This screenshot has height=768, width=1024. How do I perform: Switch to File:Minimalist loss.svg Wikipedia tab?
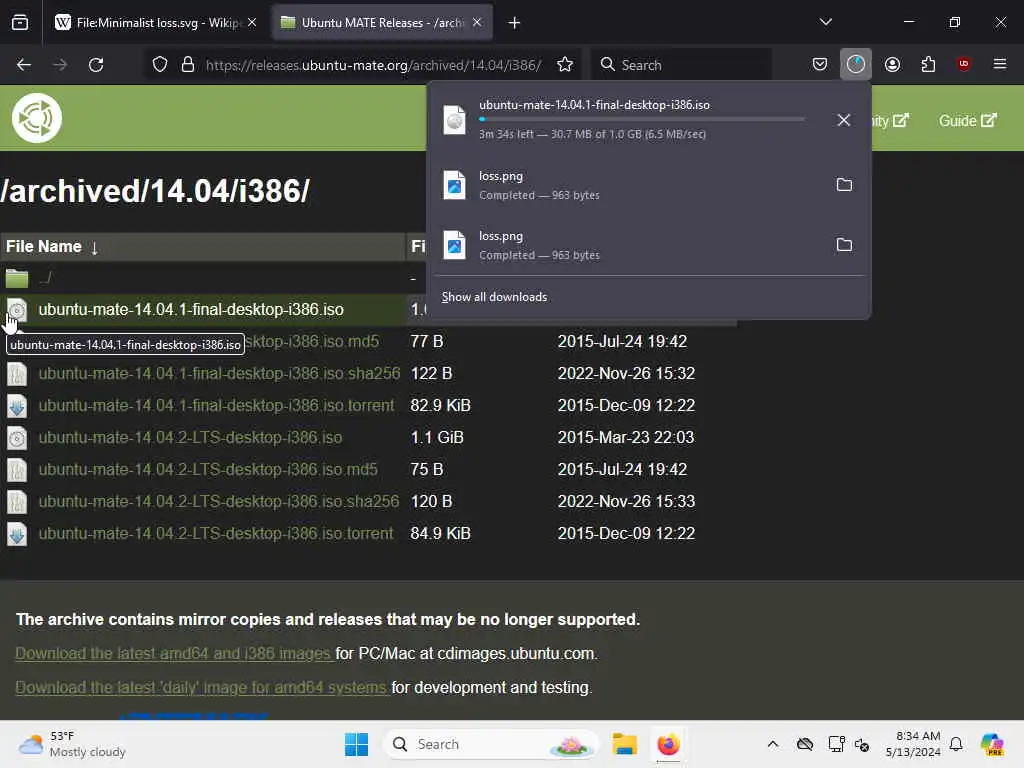(157, 23)
